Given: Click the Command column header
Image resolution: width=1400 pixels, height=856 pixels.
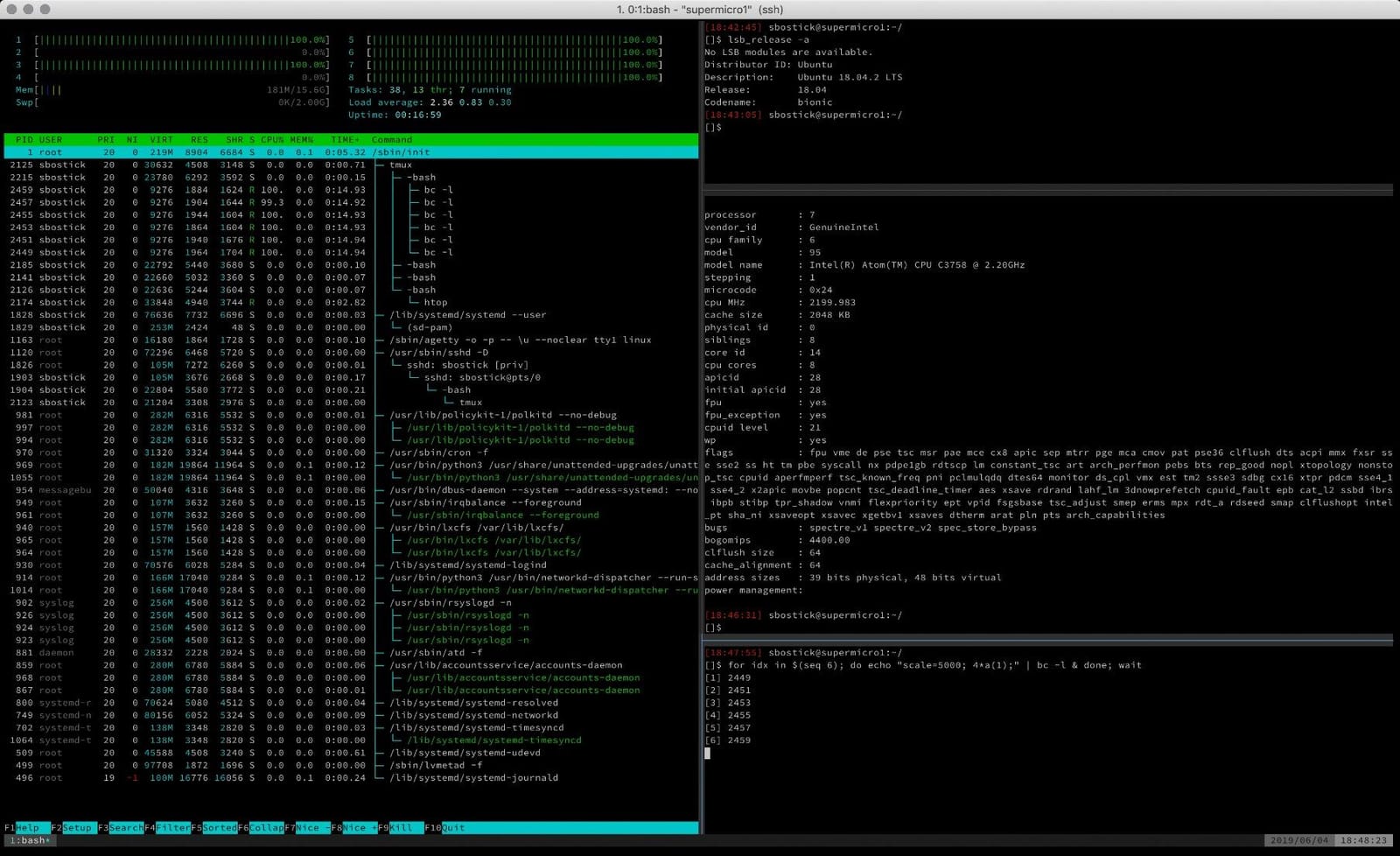Looking at the screenshot, I should [392, 139].
